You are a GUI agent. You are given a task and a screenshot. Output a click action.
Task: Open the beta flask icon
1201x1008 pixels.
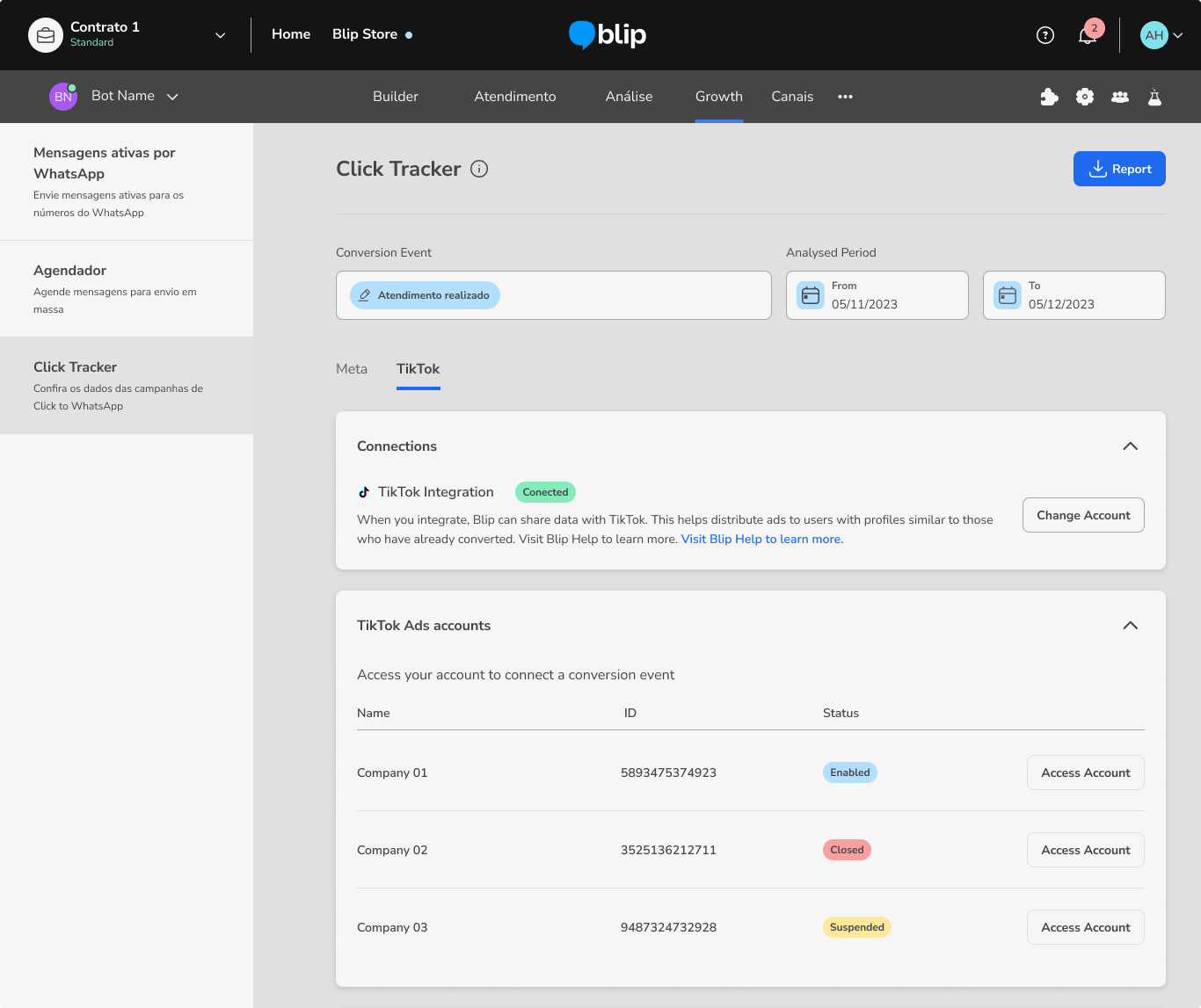[1154, 97]
